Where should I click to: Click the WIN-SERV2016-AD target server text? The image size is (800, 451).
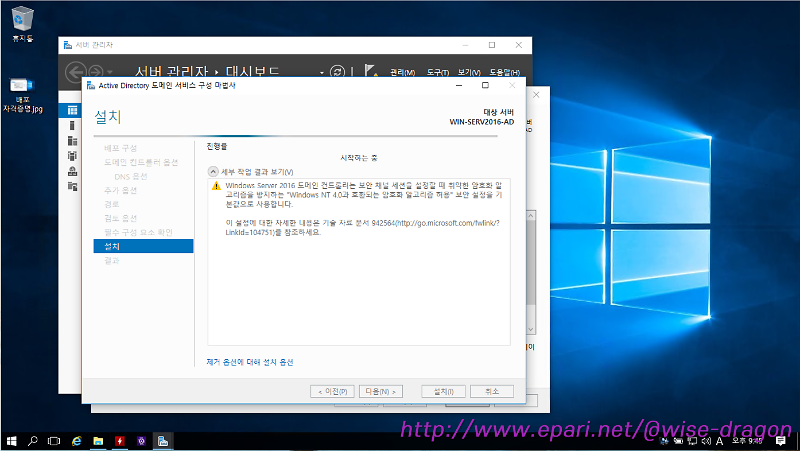point(482,122)
